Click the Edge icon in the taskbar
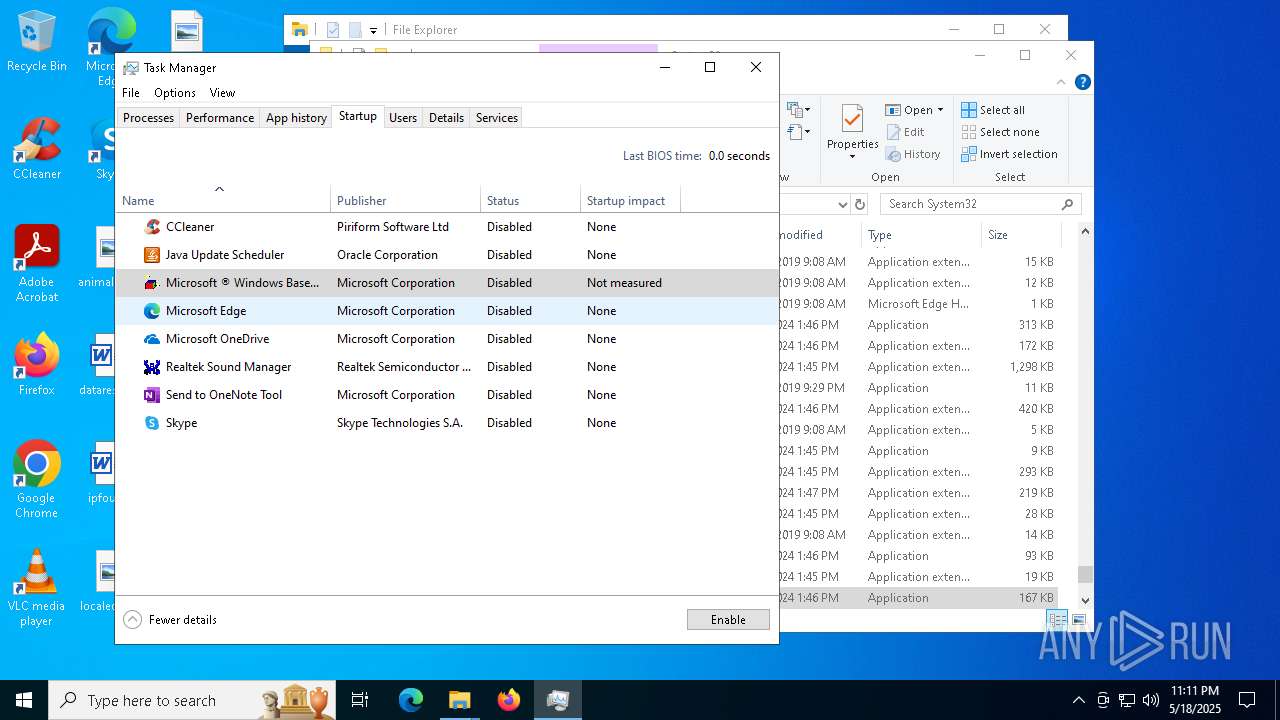The height and width of the screenshot is (720, 1280). coord(411,700)
